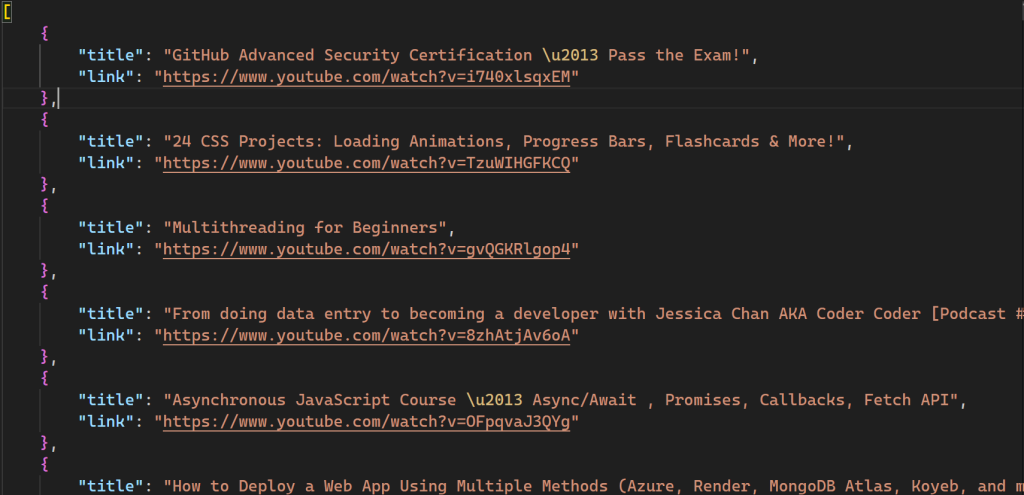Click the opening brace before CSS Projects entry
Image resolution: width=1024 pixels, height=495 pixels.
tap(45, 120)
